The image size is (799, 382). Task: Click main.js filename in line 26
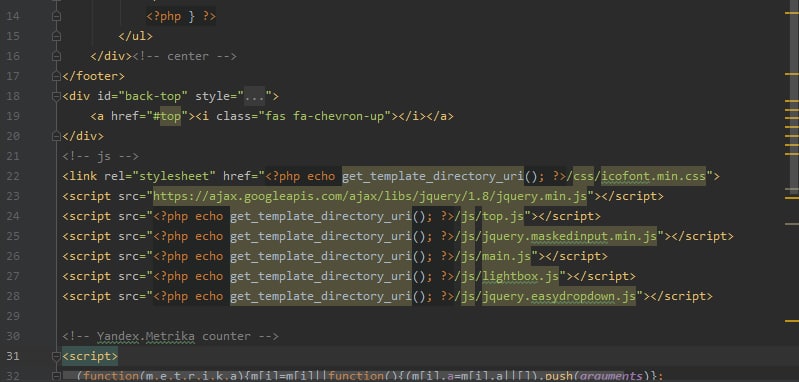click(x=507, y=256)
